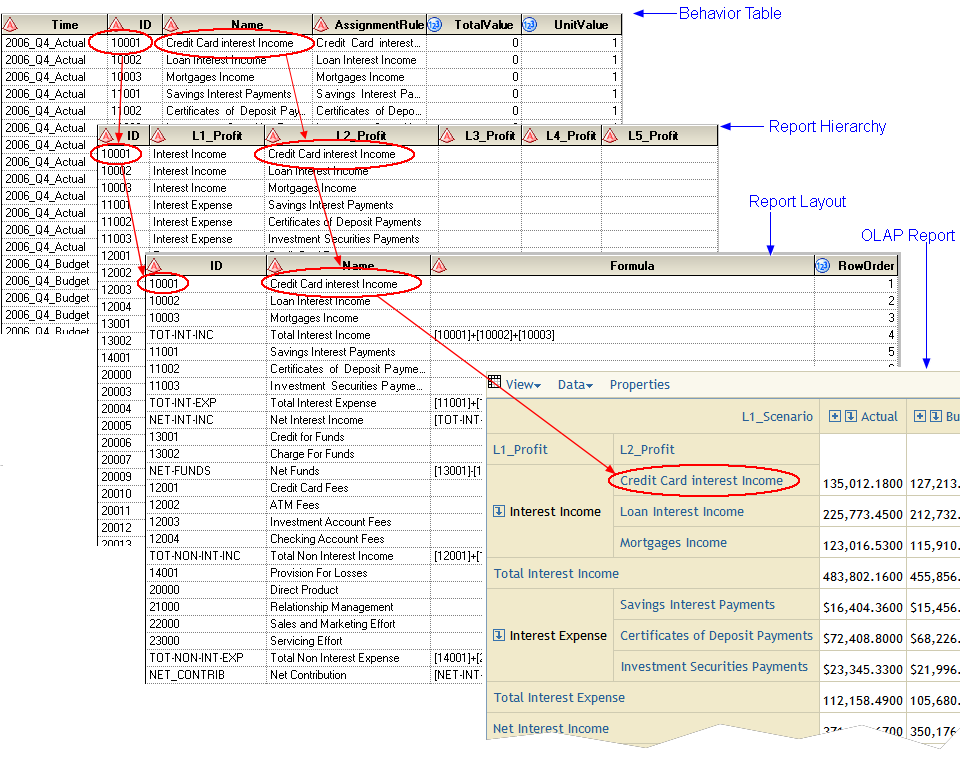Click the character type icon on Formula column
The width and height of the screenshot is (960, 761).
[439, 266]
